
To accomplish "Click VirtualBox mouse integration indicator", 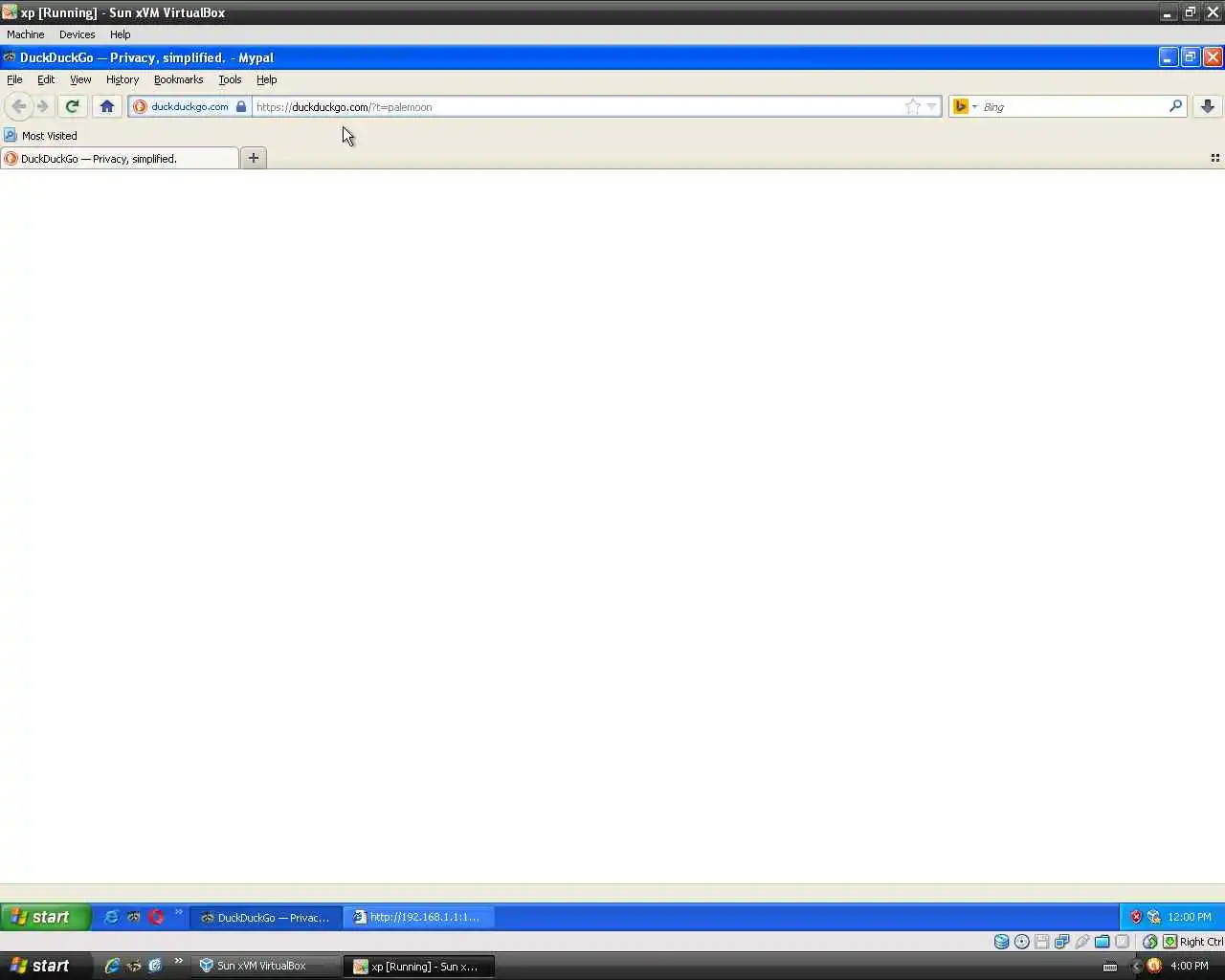I will [x=1149, y=942].
